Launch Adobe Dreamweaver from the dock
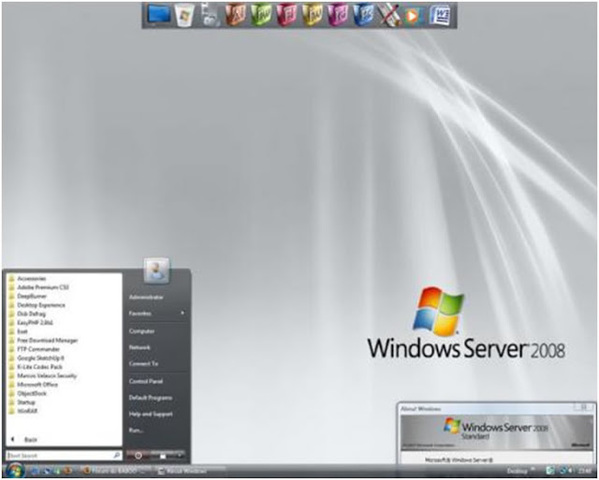Viewport: 599px width, 480px height. pos(261,16)
